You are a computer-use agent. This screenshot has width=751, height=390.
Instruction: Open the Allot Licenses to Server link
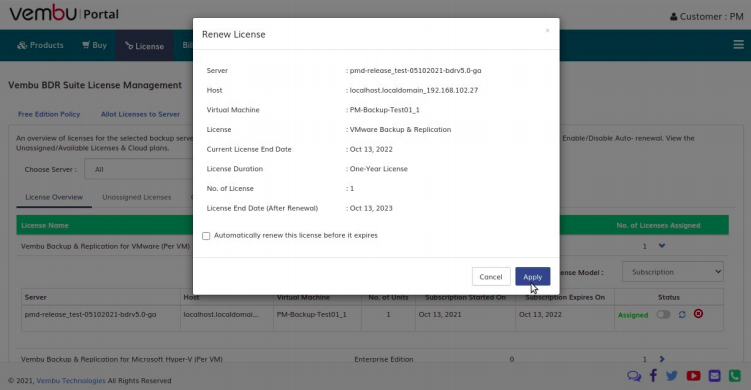pos(140,114)
